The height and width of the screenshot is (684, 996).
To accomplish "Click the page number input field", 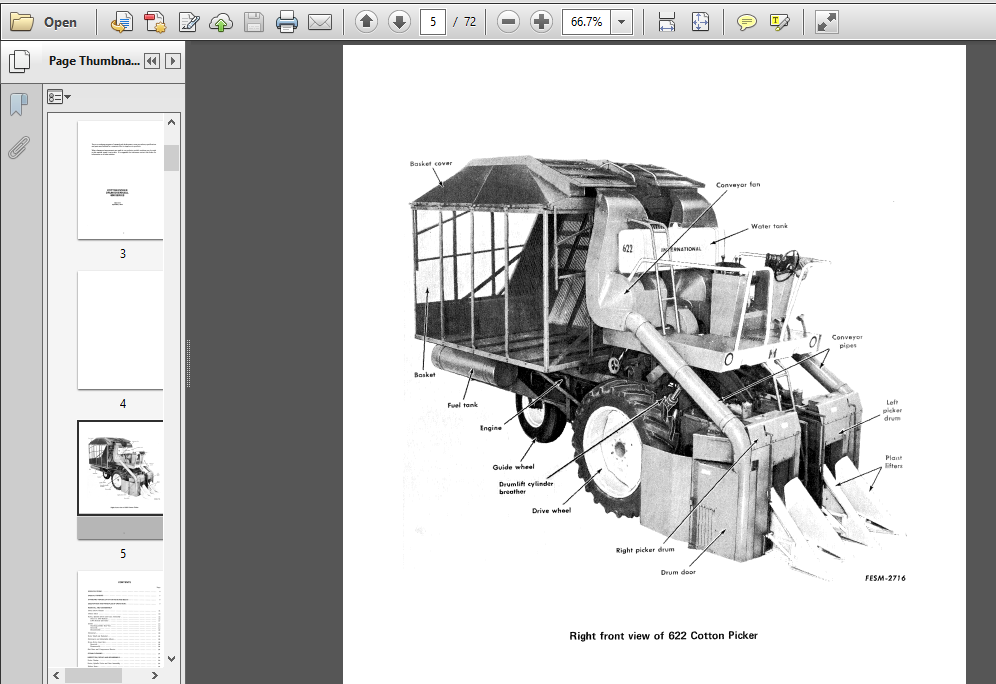I will [433, 22].
